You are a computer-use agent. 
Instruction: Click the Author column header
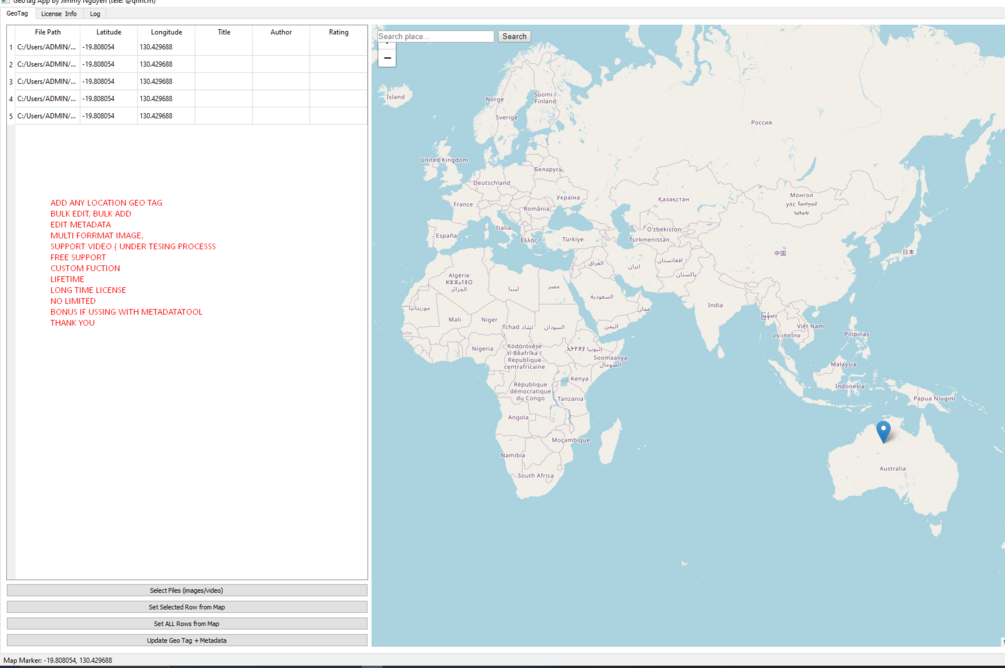280,31
